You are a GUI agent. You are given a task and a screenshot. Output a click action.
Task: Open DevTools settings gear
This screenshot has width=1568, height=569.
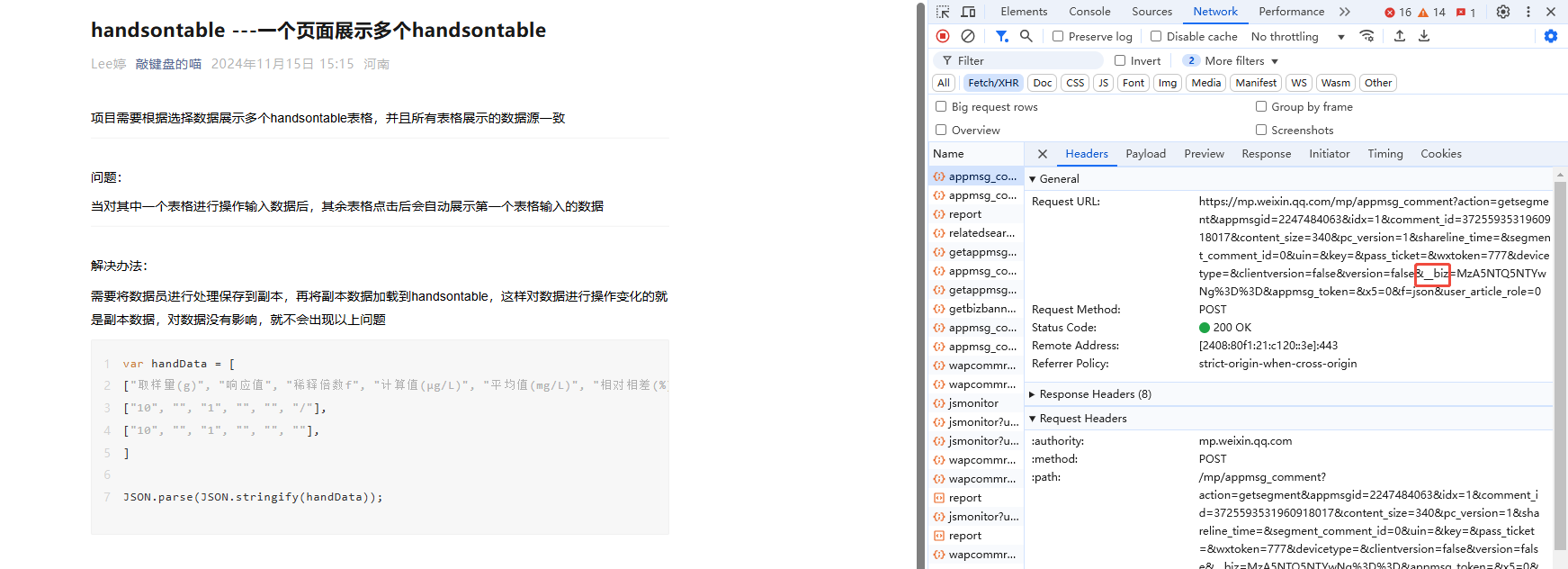tap(1503, 12)
